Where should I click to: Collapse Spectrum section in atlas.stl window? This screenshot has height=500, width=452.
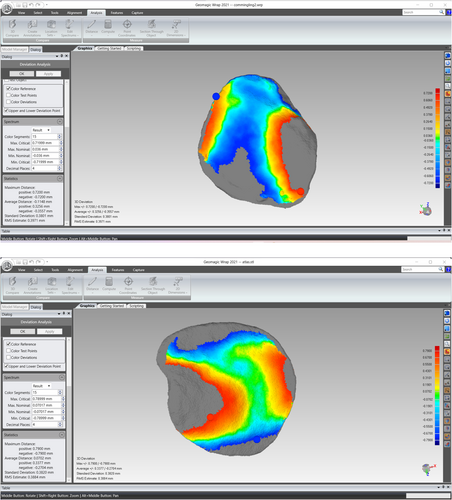(x=62, y=377)
